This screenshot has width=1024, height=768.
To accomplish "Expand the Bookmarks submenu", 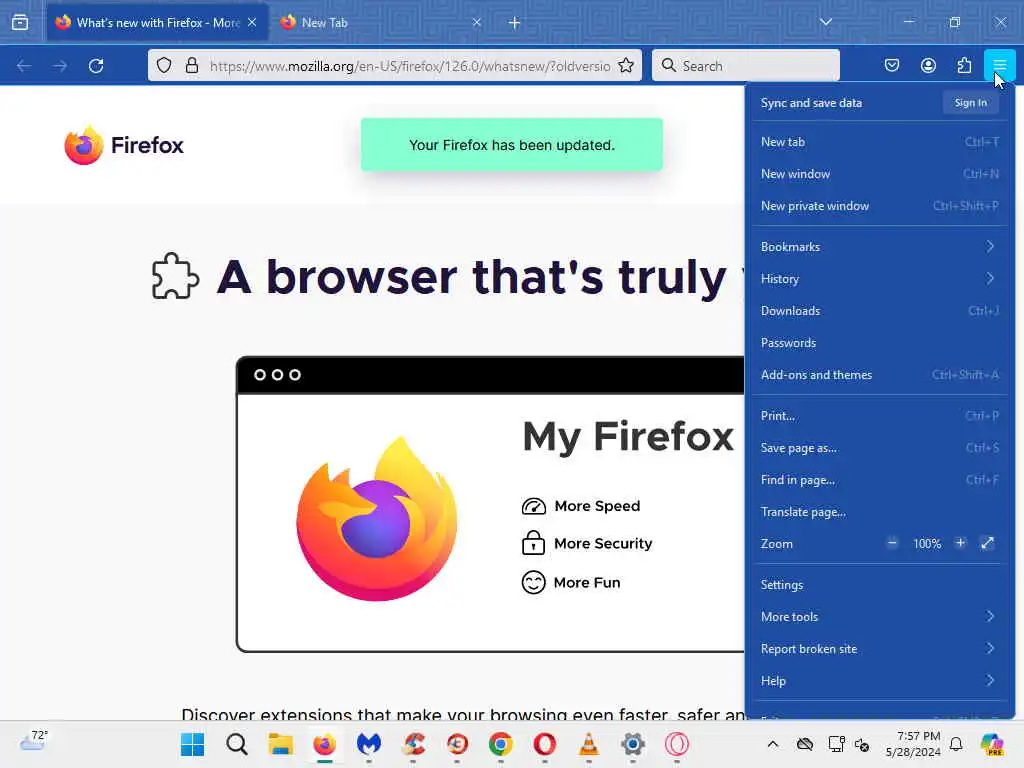I will [880, 247].
